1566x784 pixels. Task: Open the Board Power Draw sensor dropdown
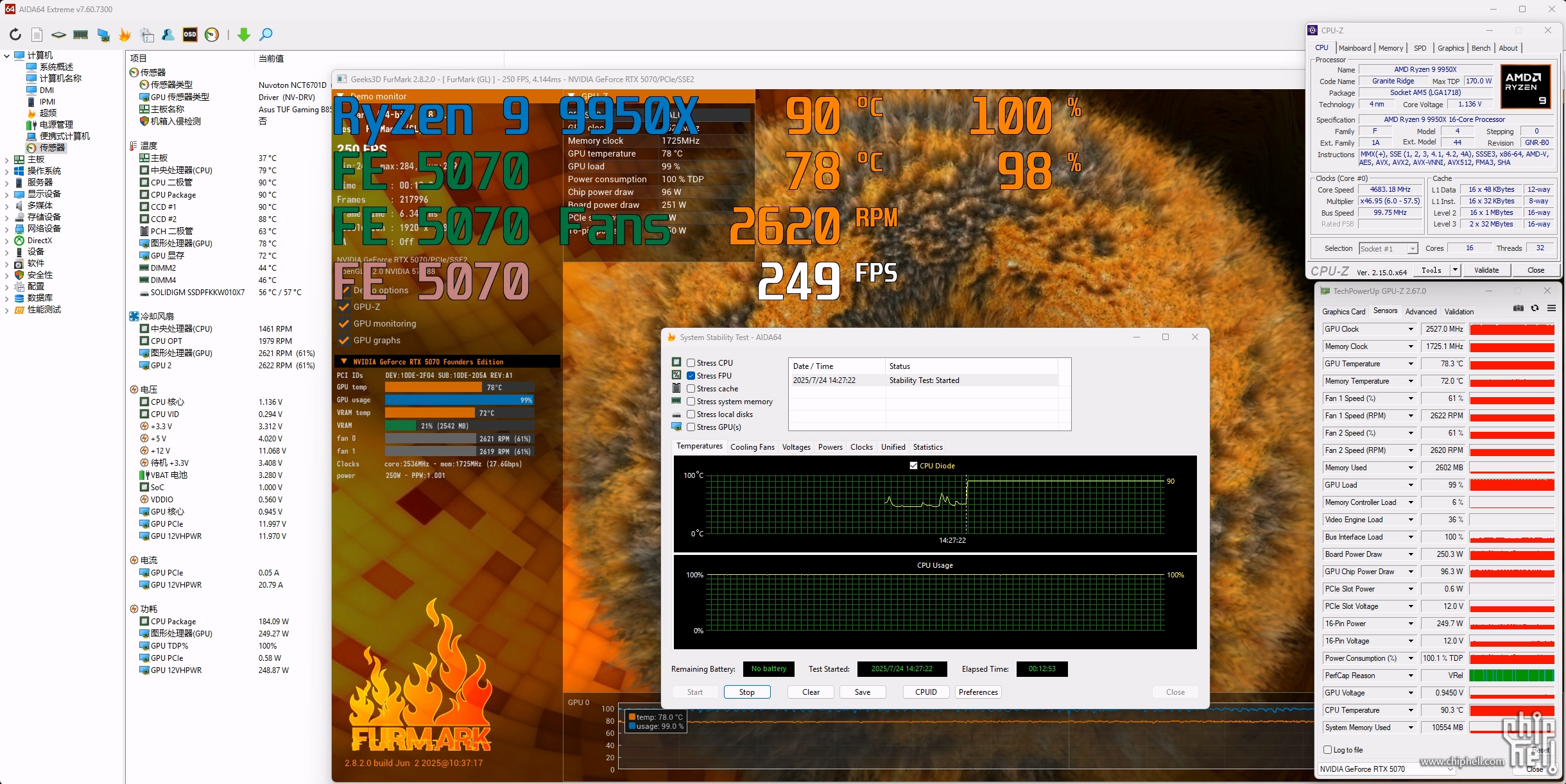coord(1411,554)
